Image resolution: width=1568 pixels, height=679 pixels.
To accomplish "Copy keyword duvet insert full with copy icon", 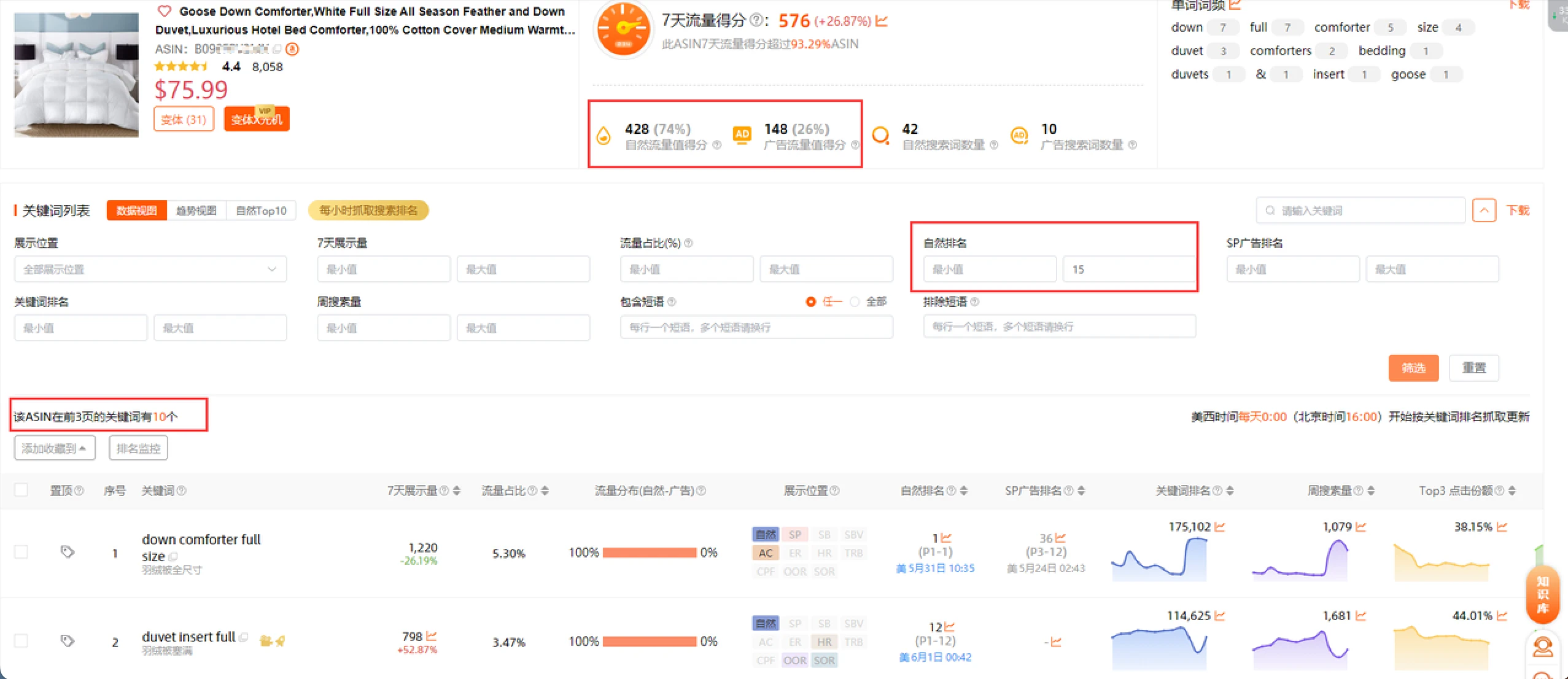I will coord(244,637).
